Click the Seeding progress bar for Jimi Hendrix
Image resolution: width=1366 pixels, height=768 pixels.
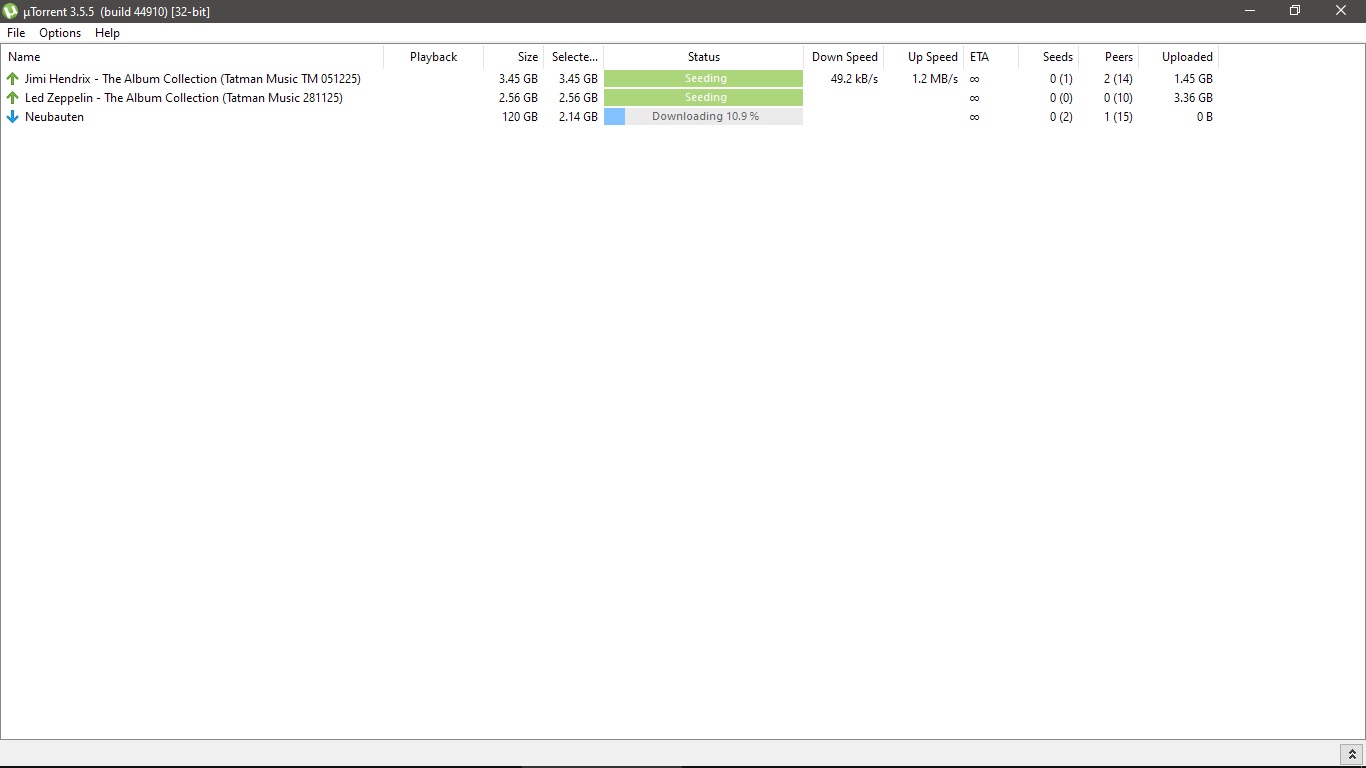[703, 78]
